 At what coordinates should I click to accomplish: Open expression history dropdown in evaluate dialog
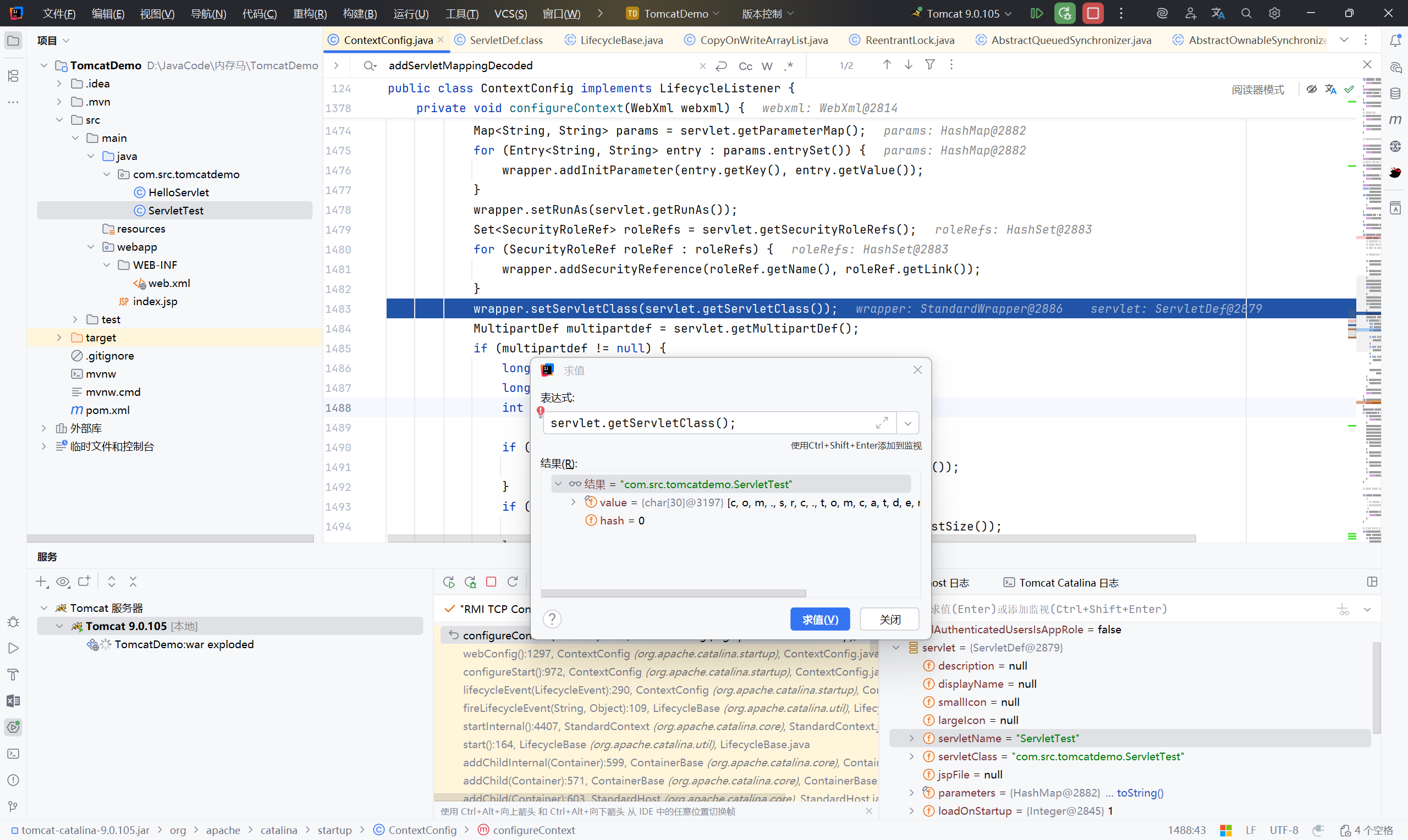pos(908,423)
